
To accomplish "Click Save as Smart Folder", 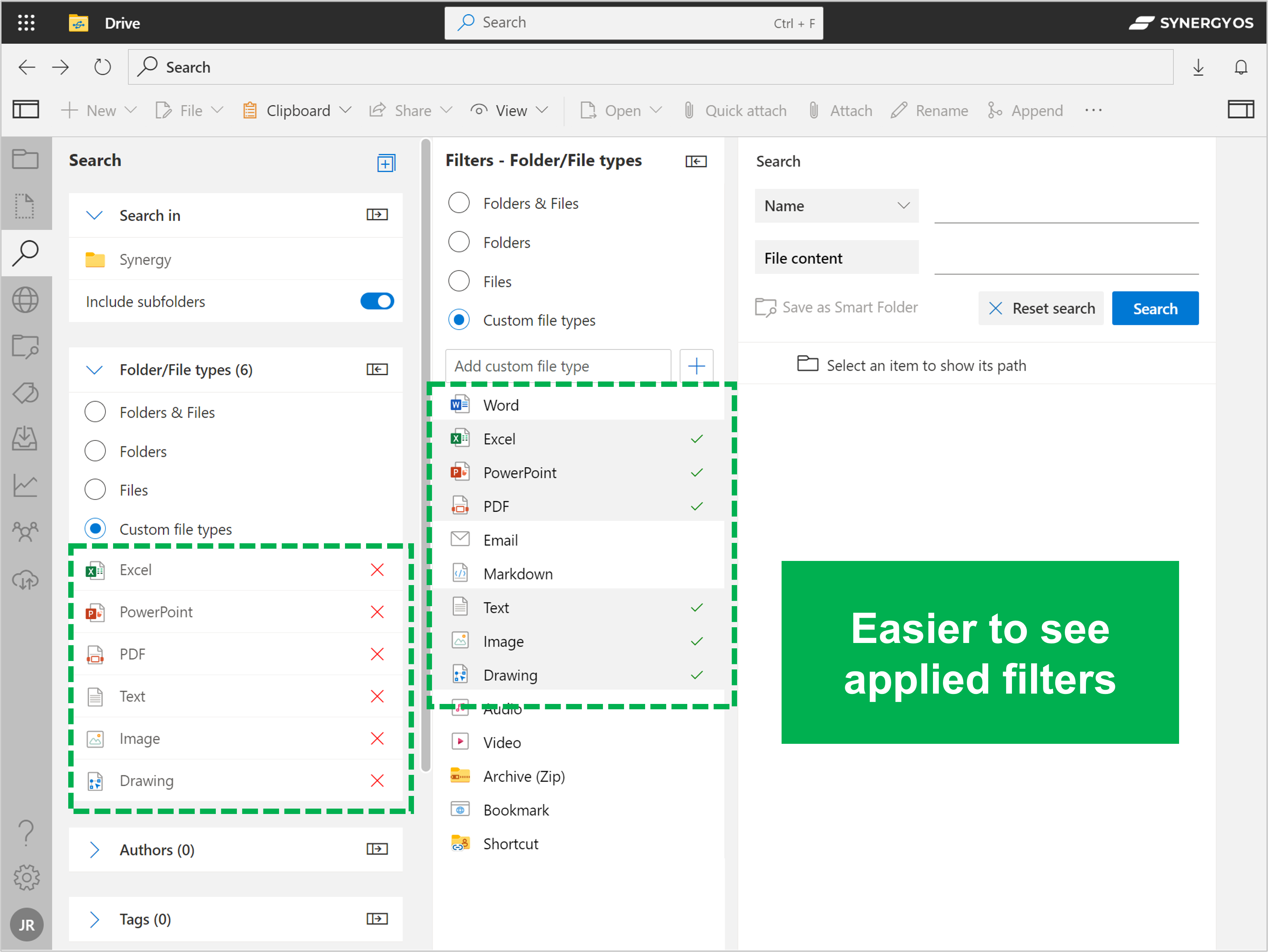I will point(836,307).
